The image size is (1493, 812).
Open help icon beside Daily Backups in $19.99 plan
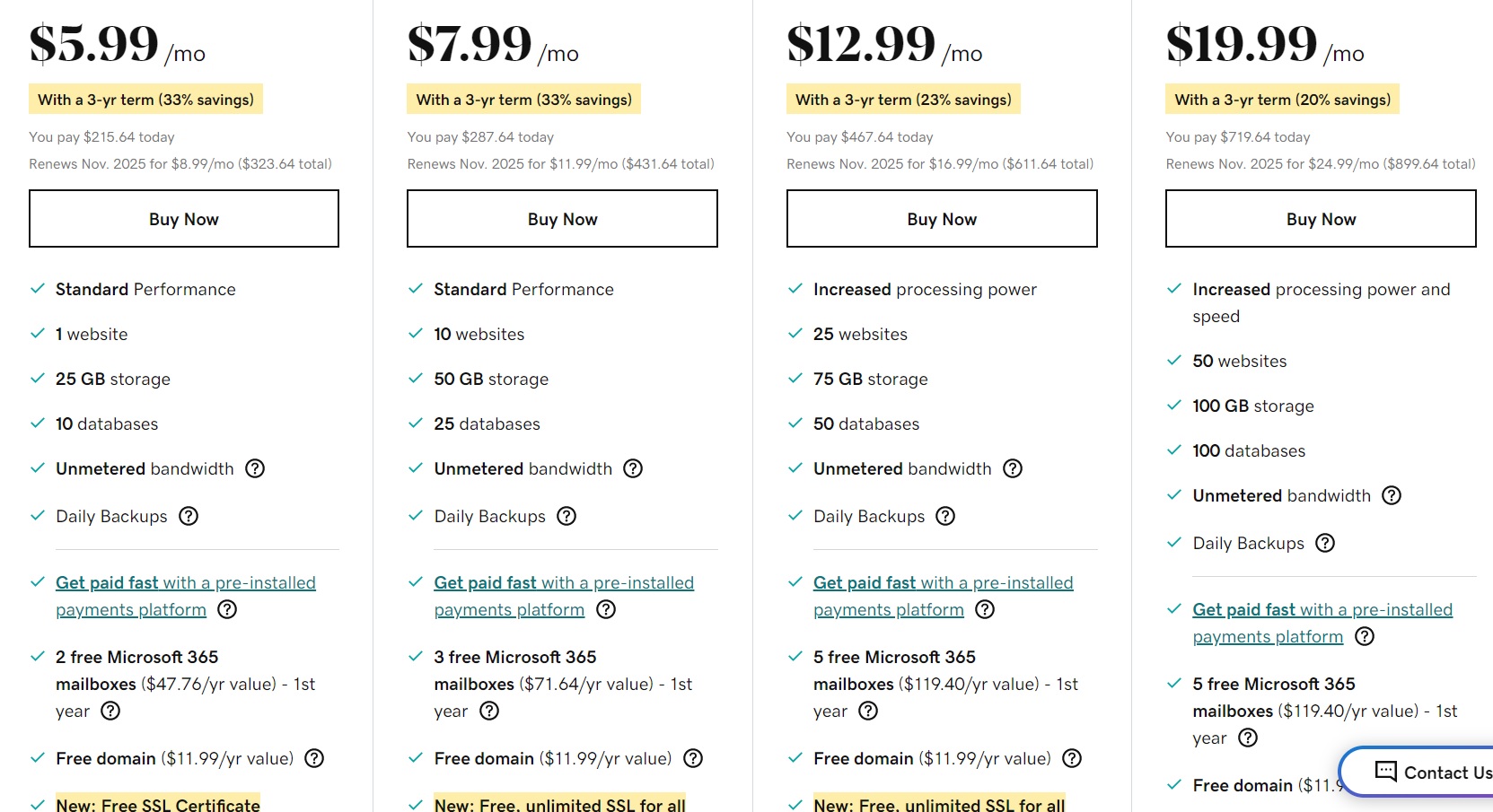tap(1325, 543)
